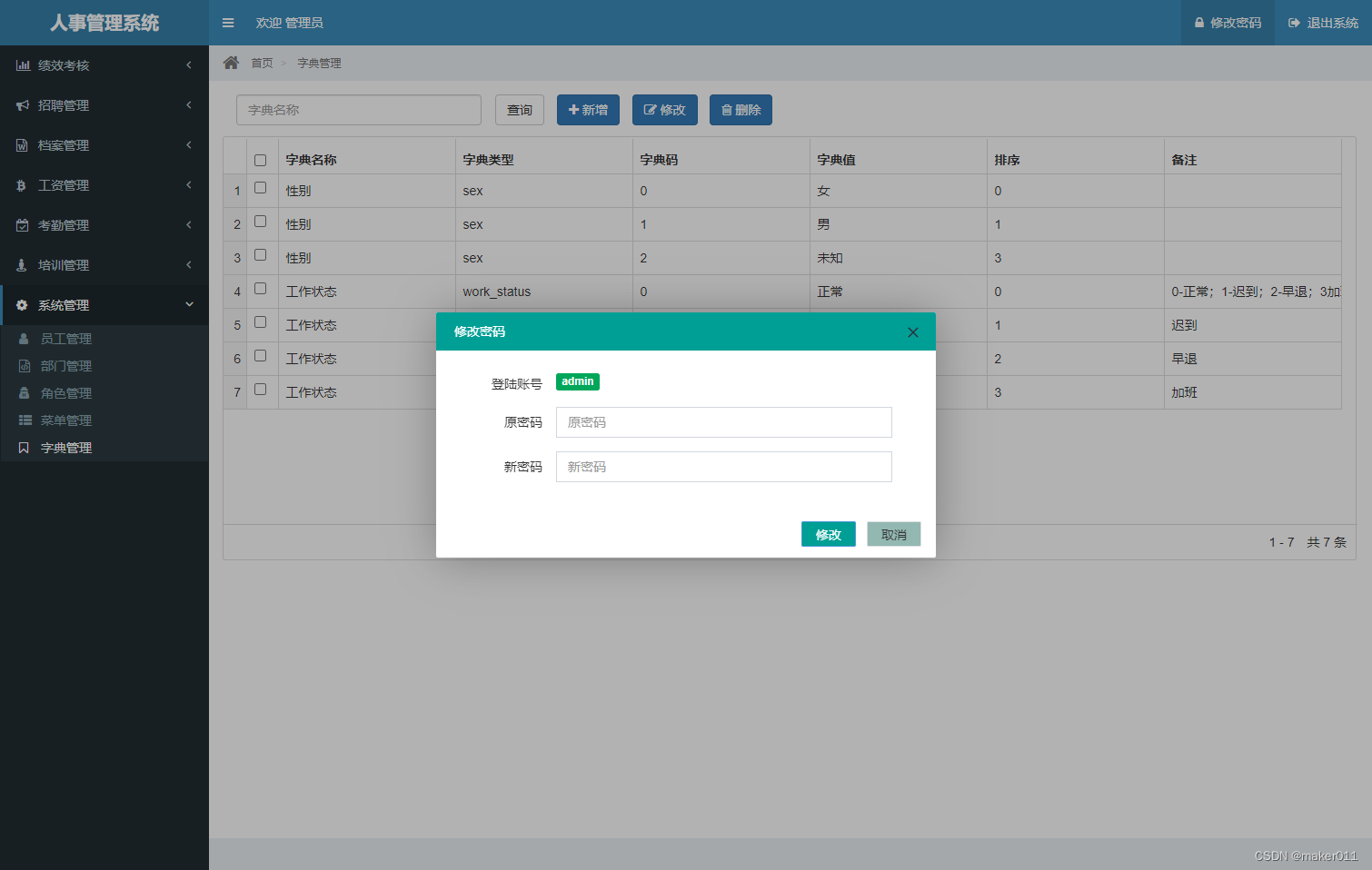Toggle the sidebar hamburger menu icon
This screenshot has width=1372, height=870.
click(228, 23)
